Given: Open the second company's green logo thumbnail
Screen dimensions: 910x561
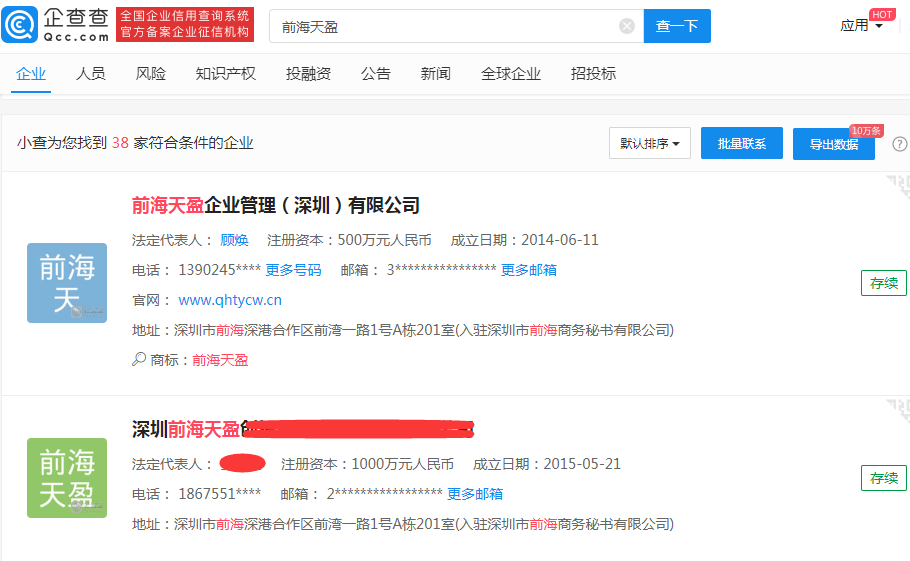Looking at the screenshot, I should click(x=67, y=477).
